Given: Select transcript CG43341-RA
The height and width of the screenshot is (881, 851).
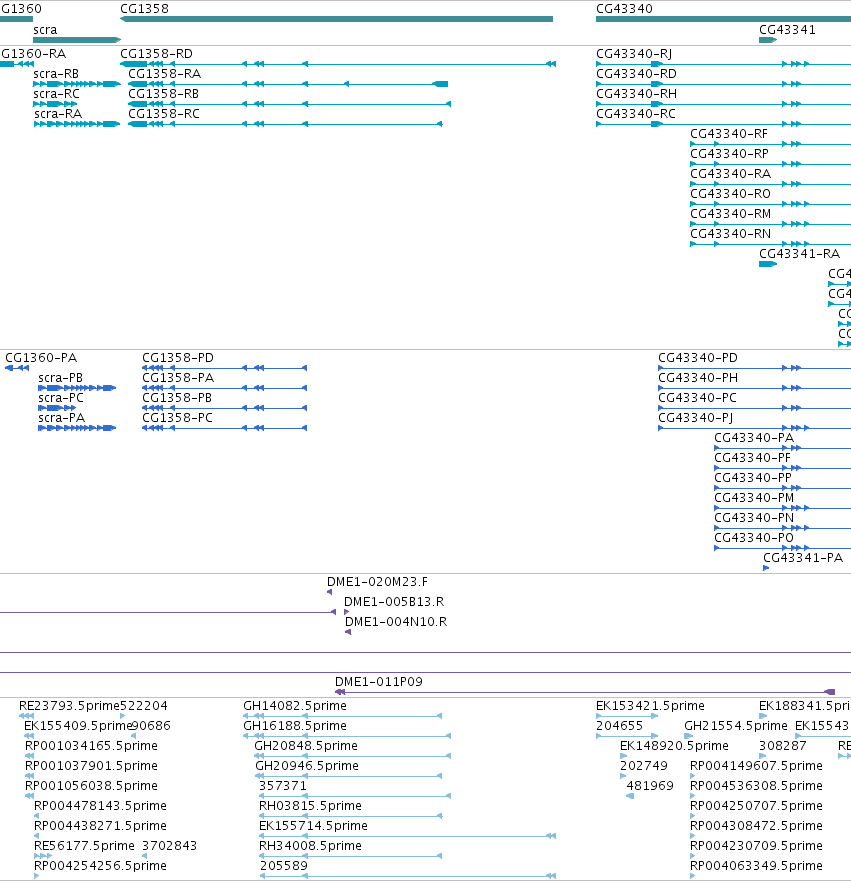Looking at the screenshot, I should pos(799,254).
